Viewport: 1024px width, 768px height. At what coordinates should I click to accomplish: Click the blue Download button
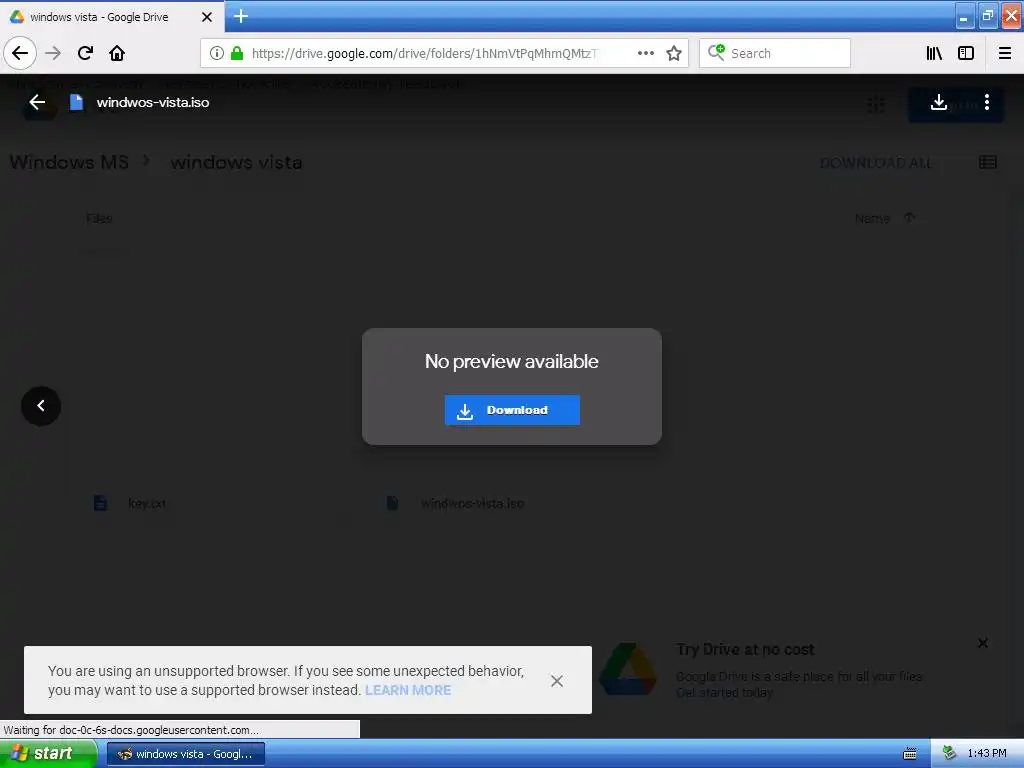(512, 410)
